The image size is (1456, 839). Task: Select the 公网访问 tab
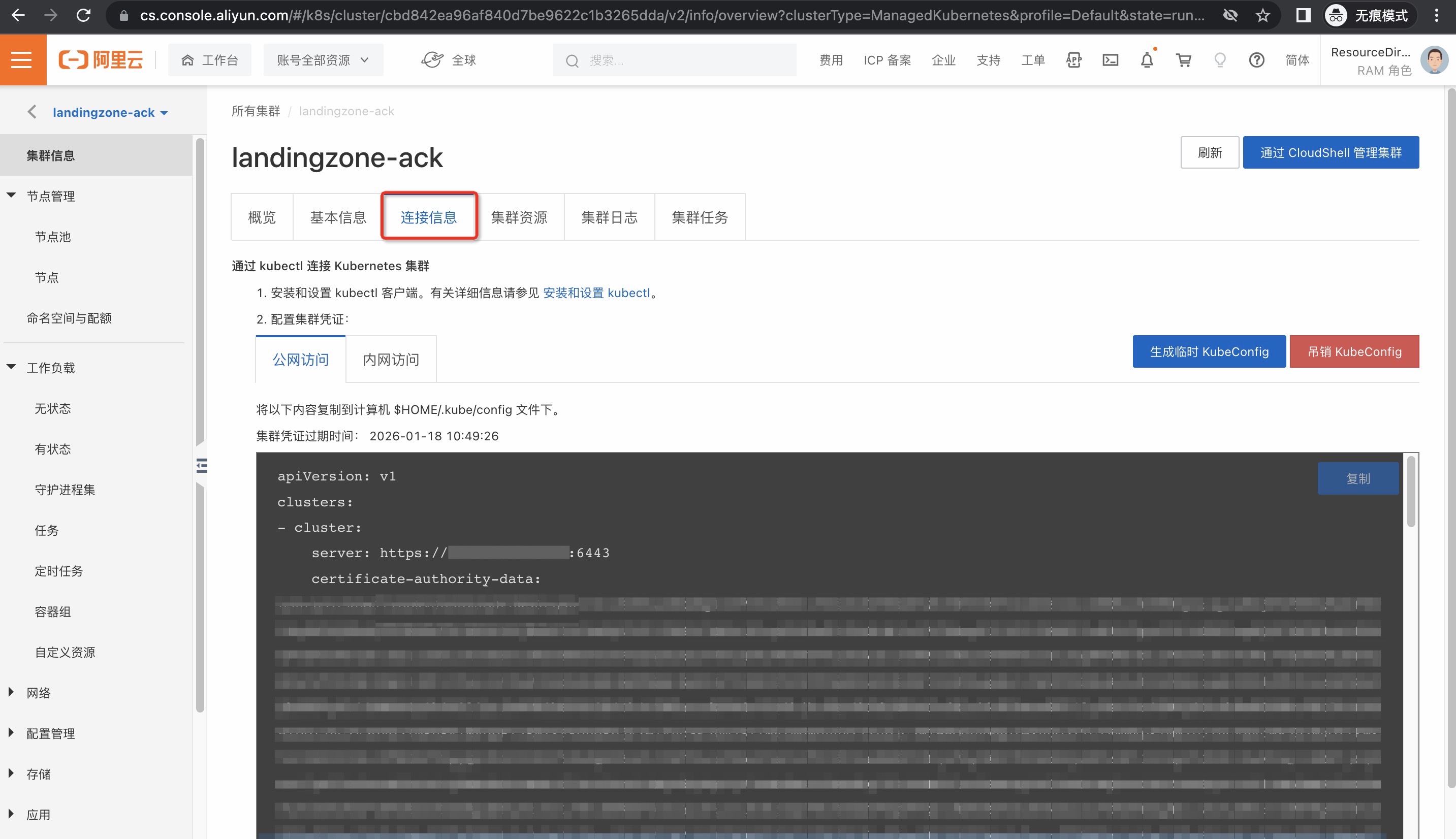301,360
